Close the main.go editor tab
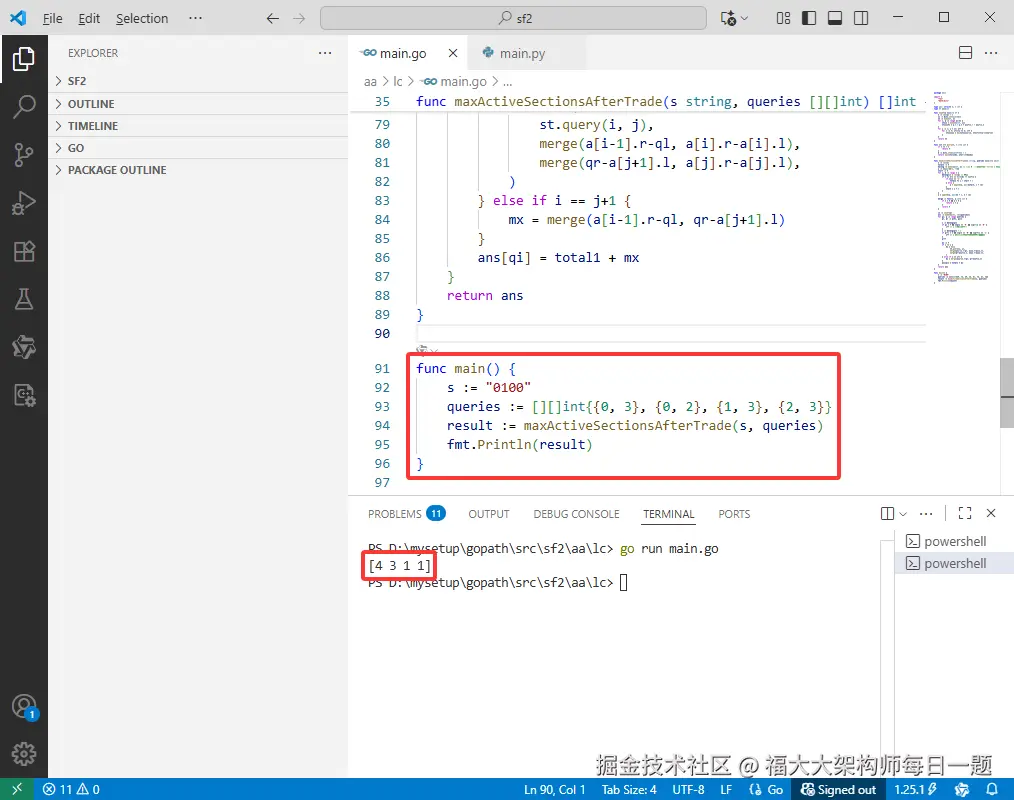This screenshot has width=1014, height=800. point(453,53)
